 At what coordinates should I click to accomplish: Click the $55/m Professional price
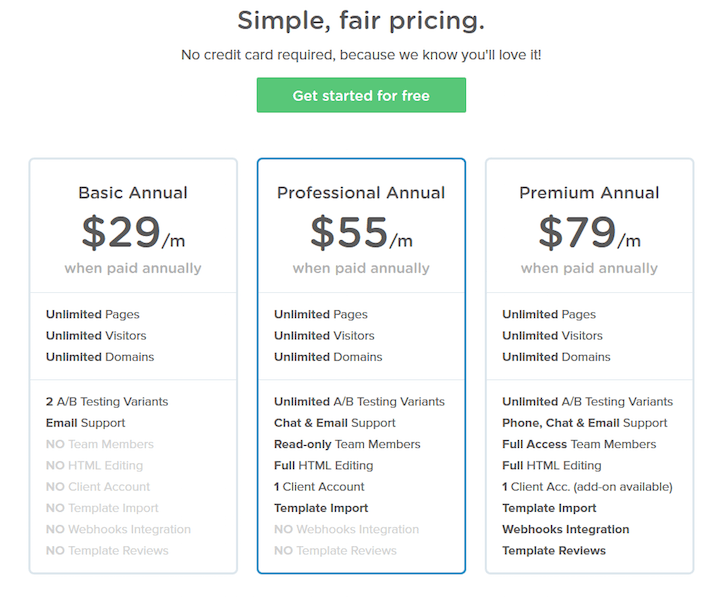361,232
